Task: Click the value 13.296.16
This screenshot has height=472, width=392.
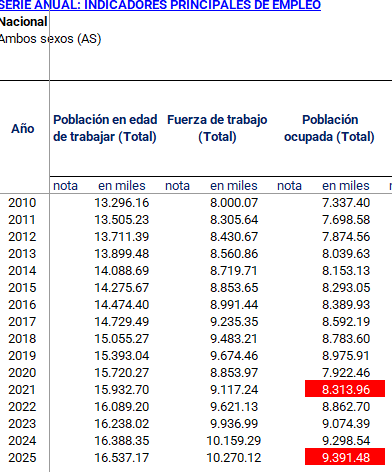Action: pyautogui.click(x=122, y=203)
